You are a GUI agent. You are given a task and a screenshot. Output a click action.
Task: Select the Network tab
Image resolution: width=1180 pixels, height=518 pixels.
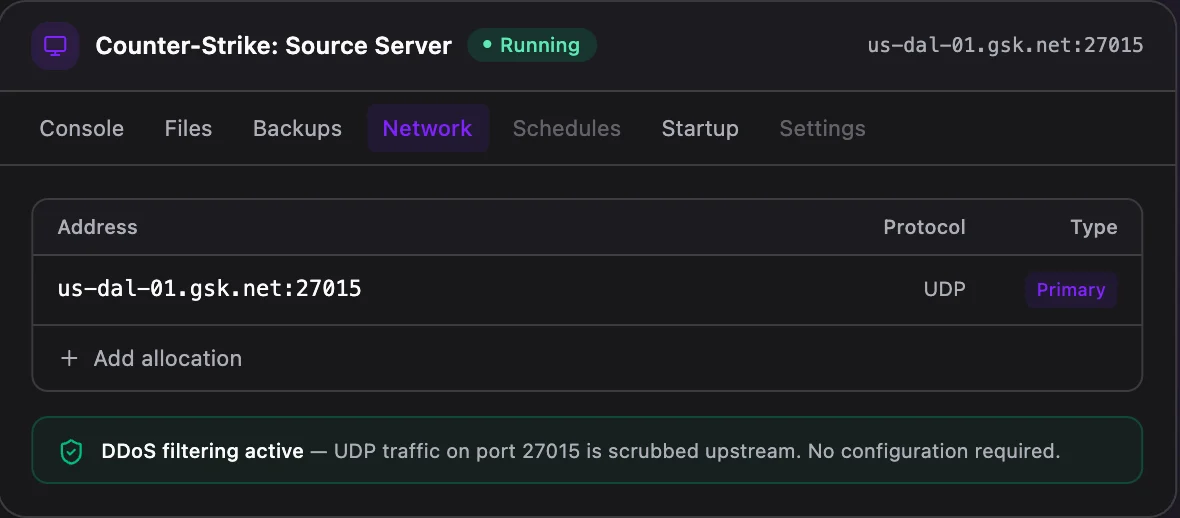427,129
